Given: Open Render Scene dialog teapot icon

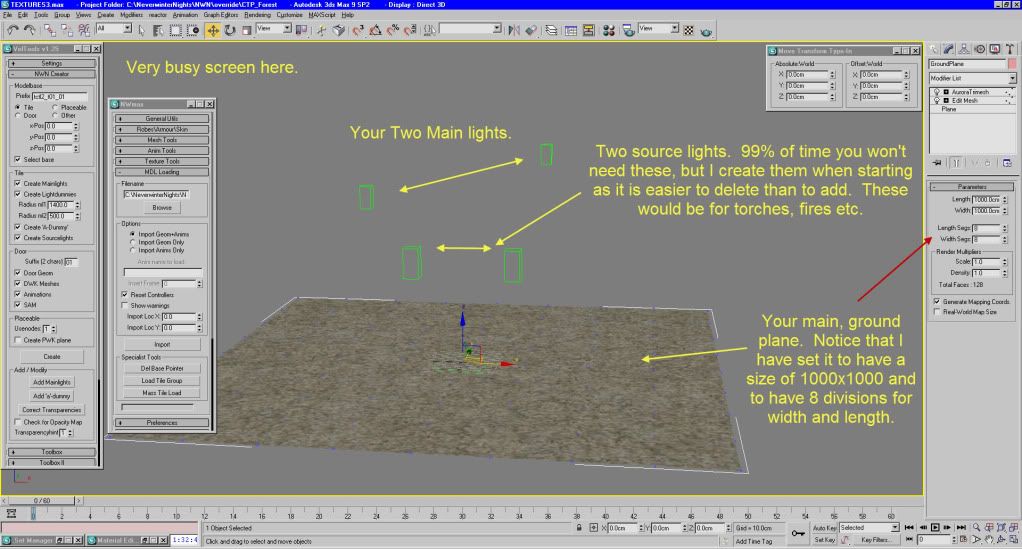Looking at the screenshot, I should 628,30.
